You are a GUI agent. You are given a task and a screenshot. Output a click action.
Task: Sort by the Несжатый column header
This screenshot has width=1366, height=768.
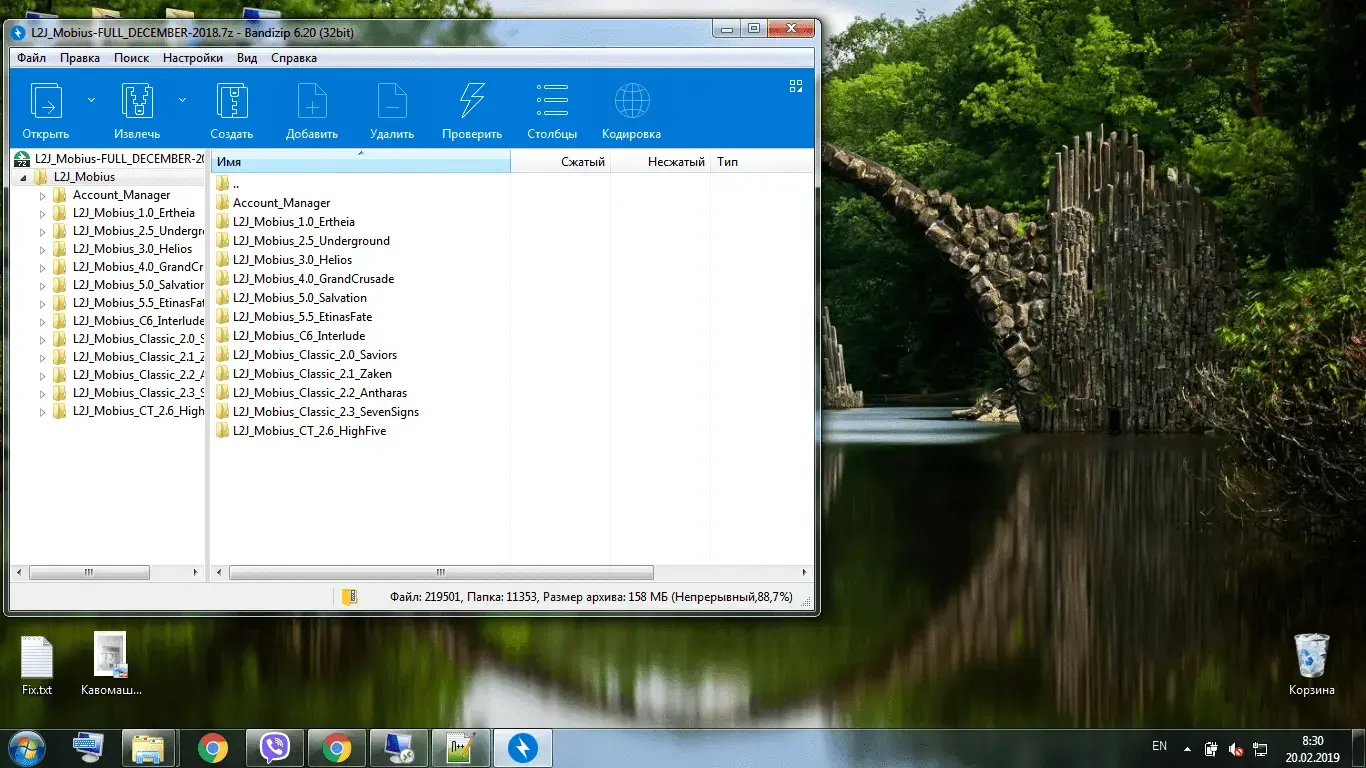(x=660, y=161)
